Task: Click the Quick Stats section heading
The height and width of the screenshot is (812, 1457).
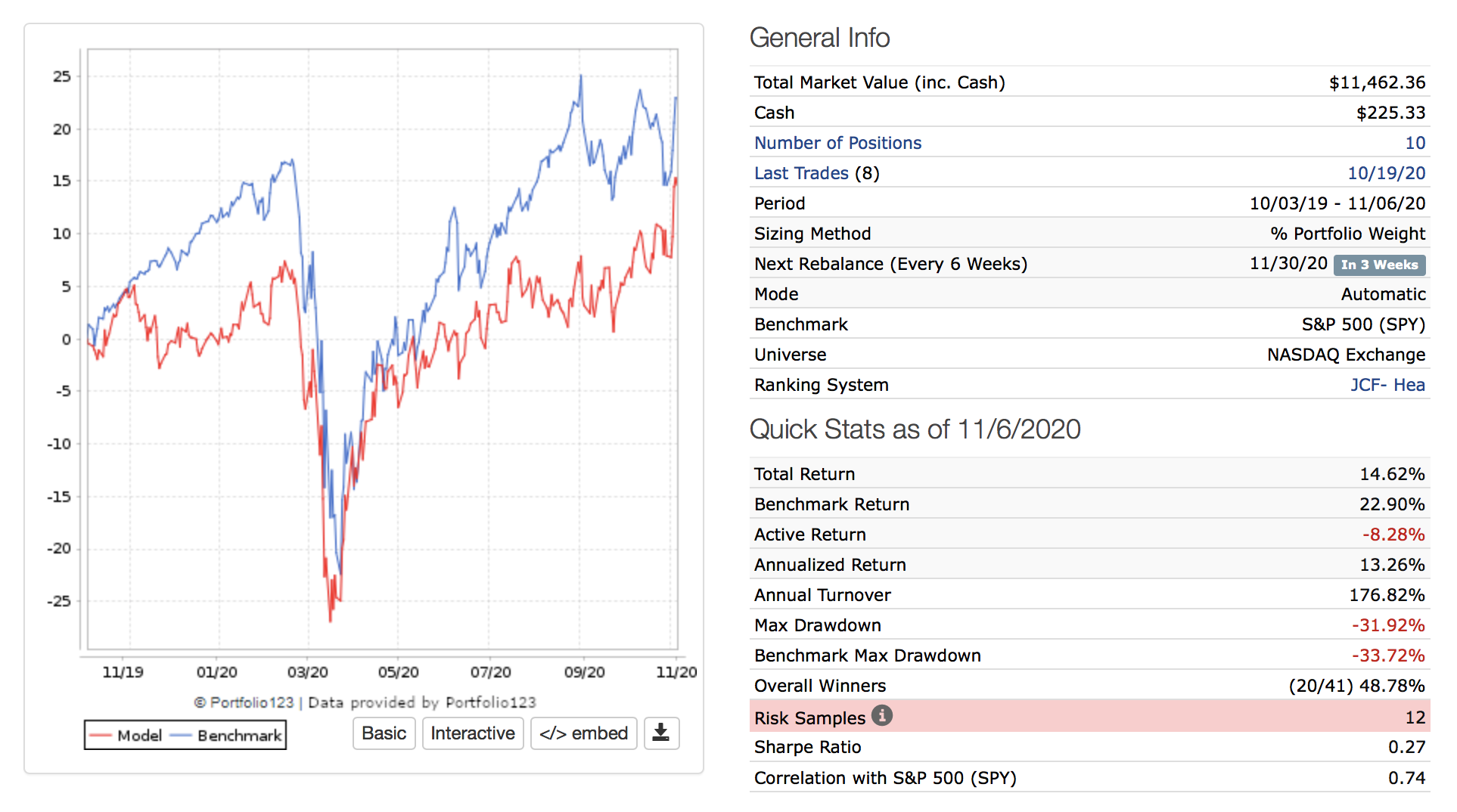Action: coord(915,429)
